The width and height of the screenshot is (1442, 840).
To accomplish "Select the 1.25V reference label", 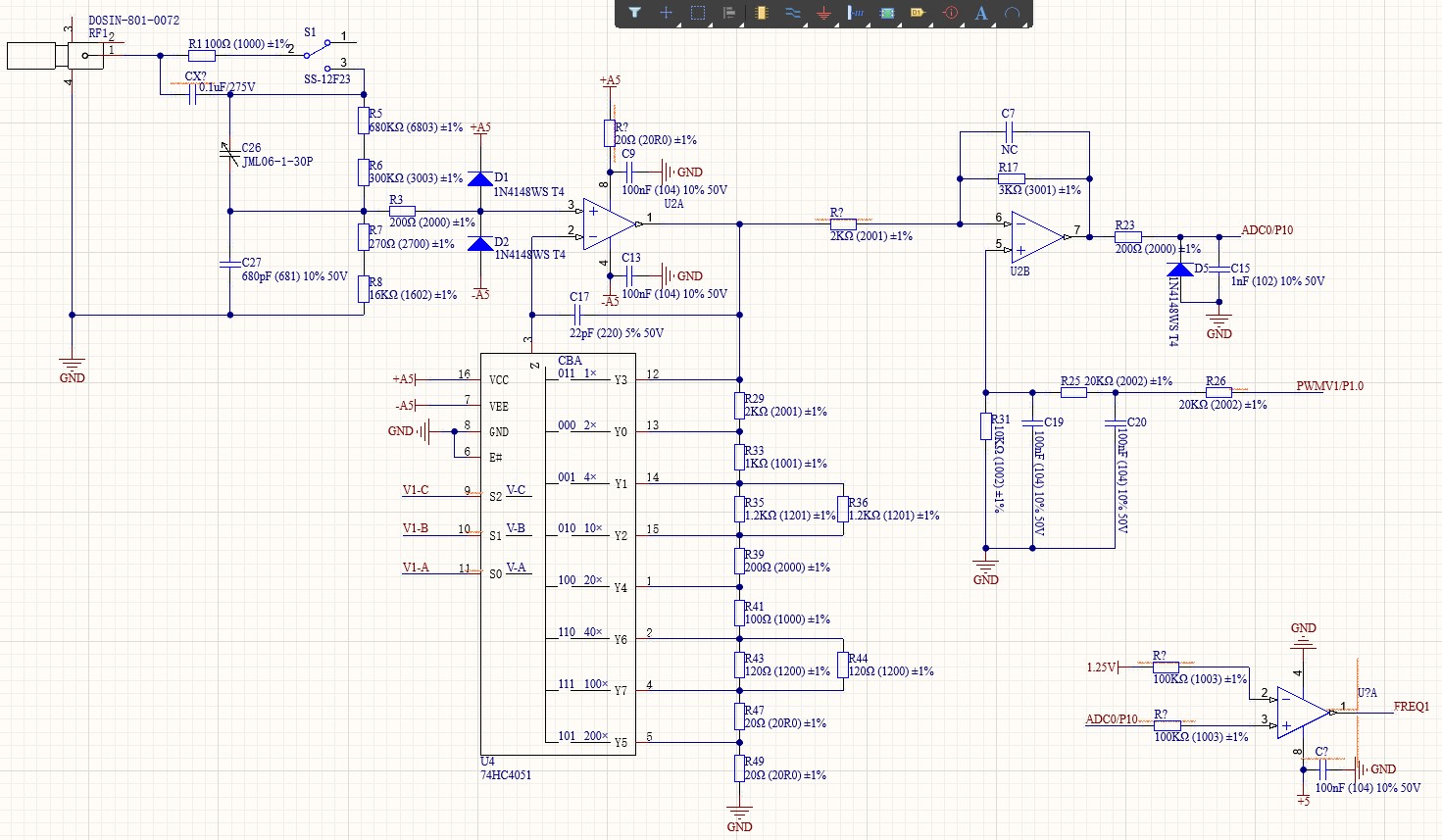I will pyautogui.click(x=1101, y=667).
